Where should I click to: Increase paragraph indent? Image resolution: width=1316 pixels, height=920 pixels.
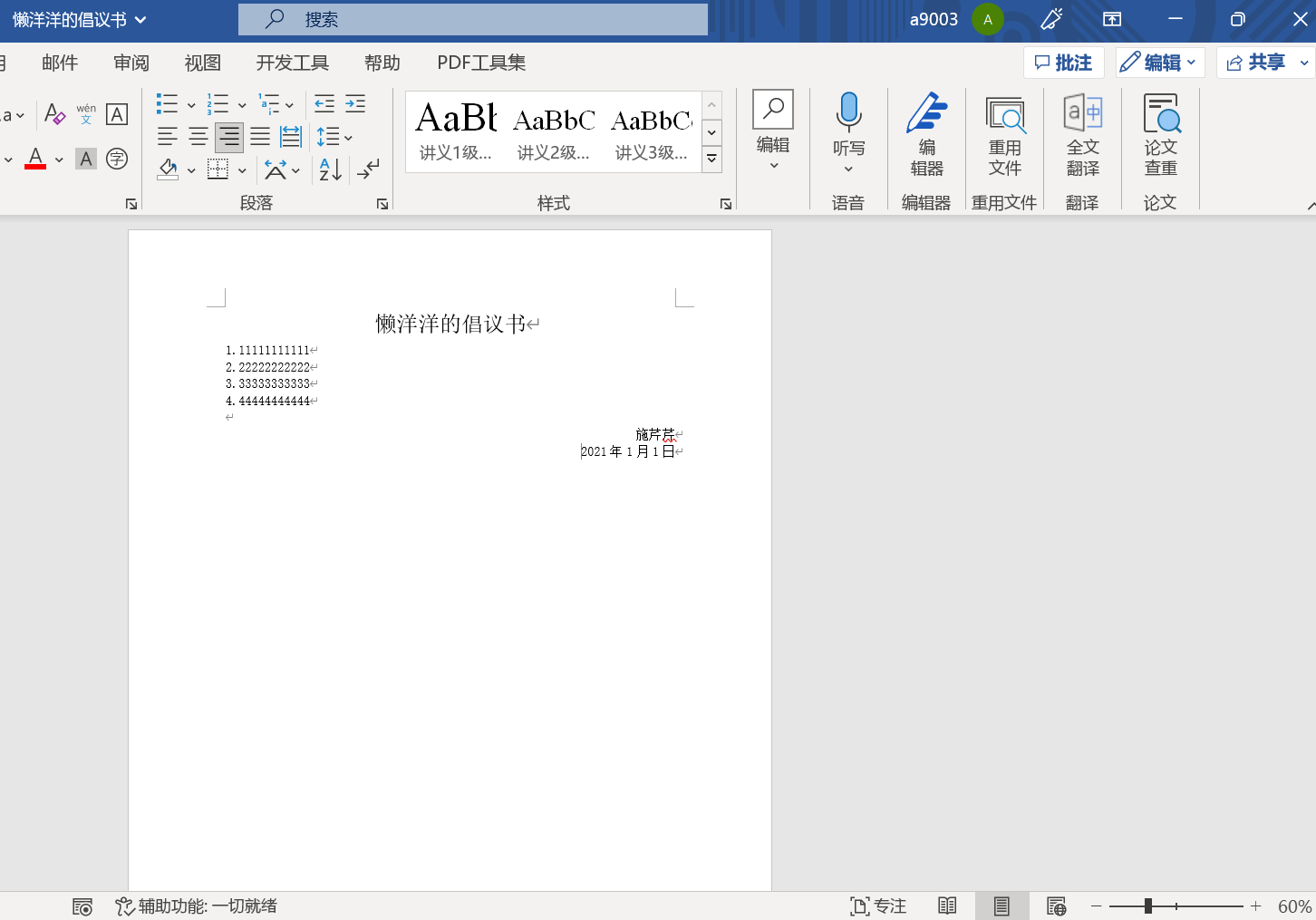[354, 103]
